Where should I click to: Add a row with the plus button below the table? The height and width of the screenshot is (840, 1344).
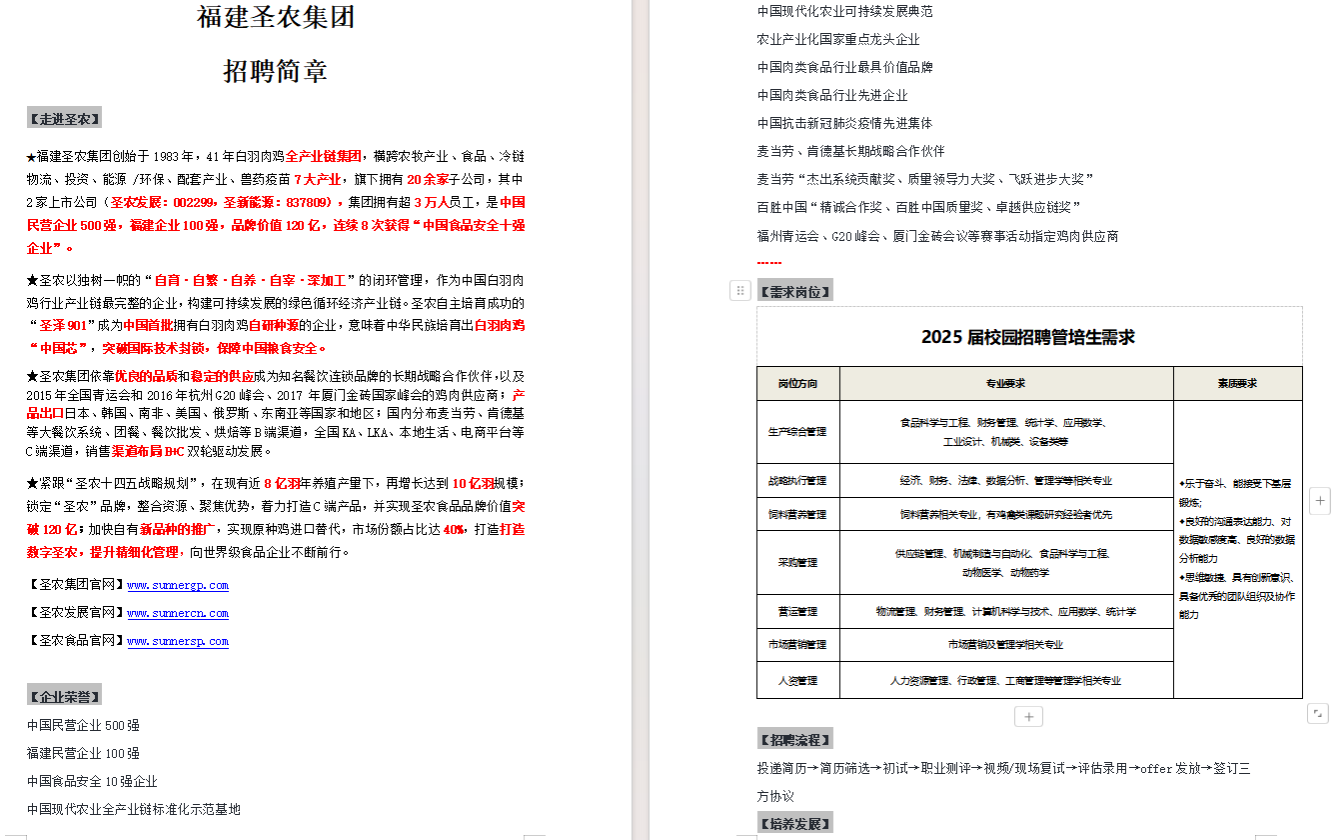pos(1028,716)
